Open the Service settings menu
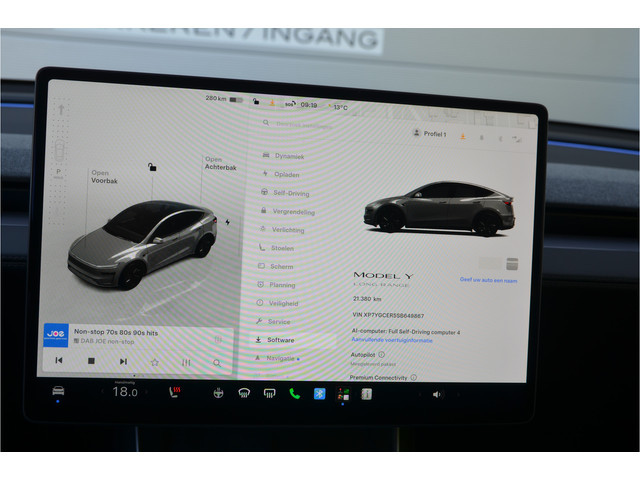Viewport: 640px width, 480px height. point(273,321)
